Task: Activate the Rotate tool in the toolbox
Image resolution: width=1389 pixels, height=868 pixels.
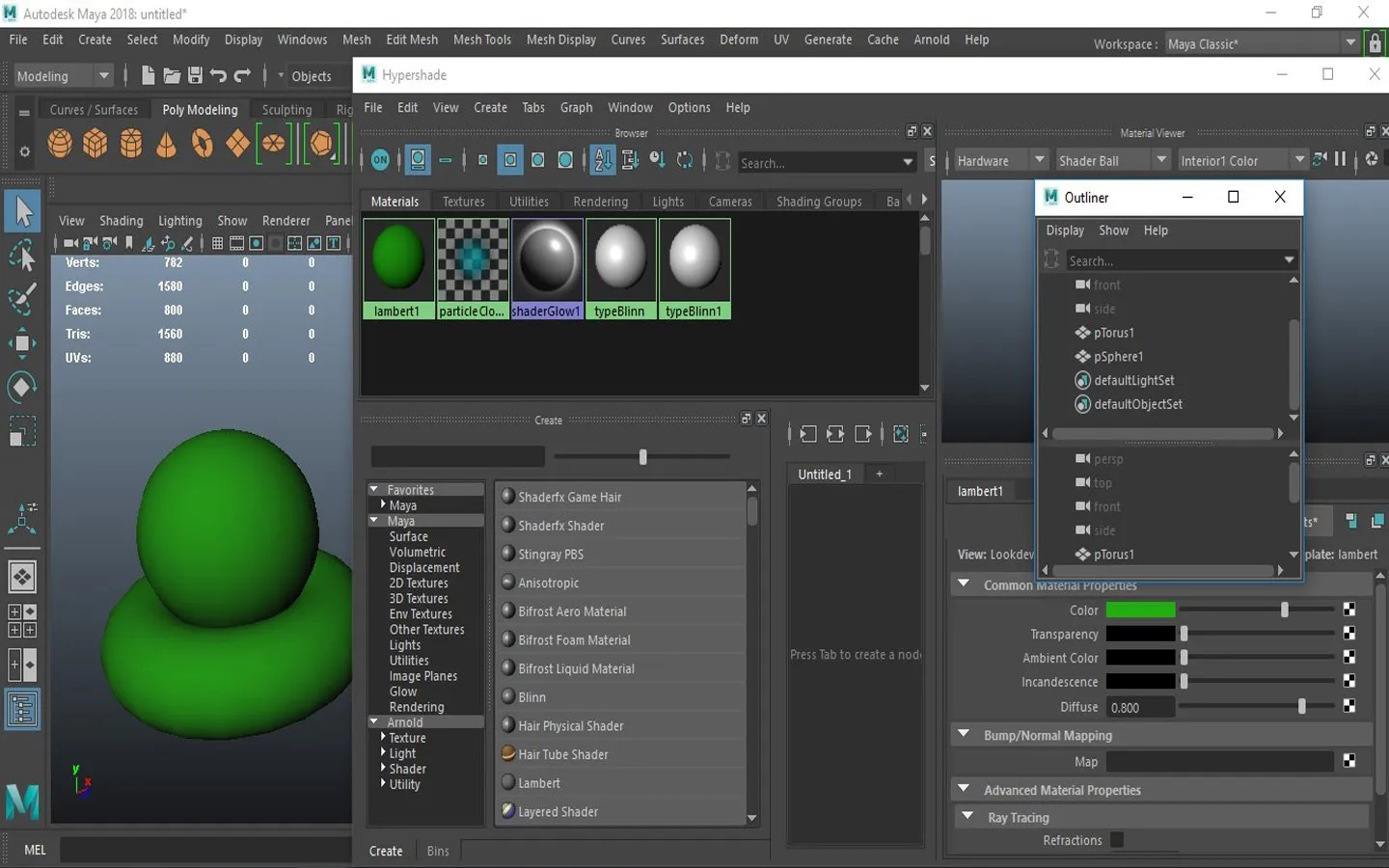Action: [22, 388]
